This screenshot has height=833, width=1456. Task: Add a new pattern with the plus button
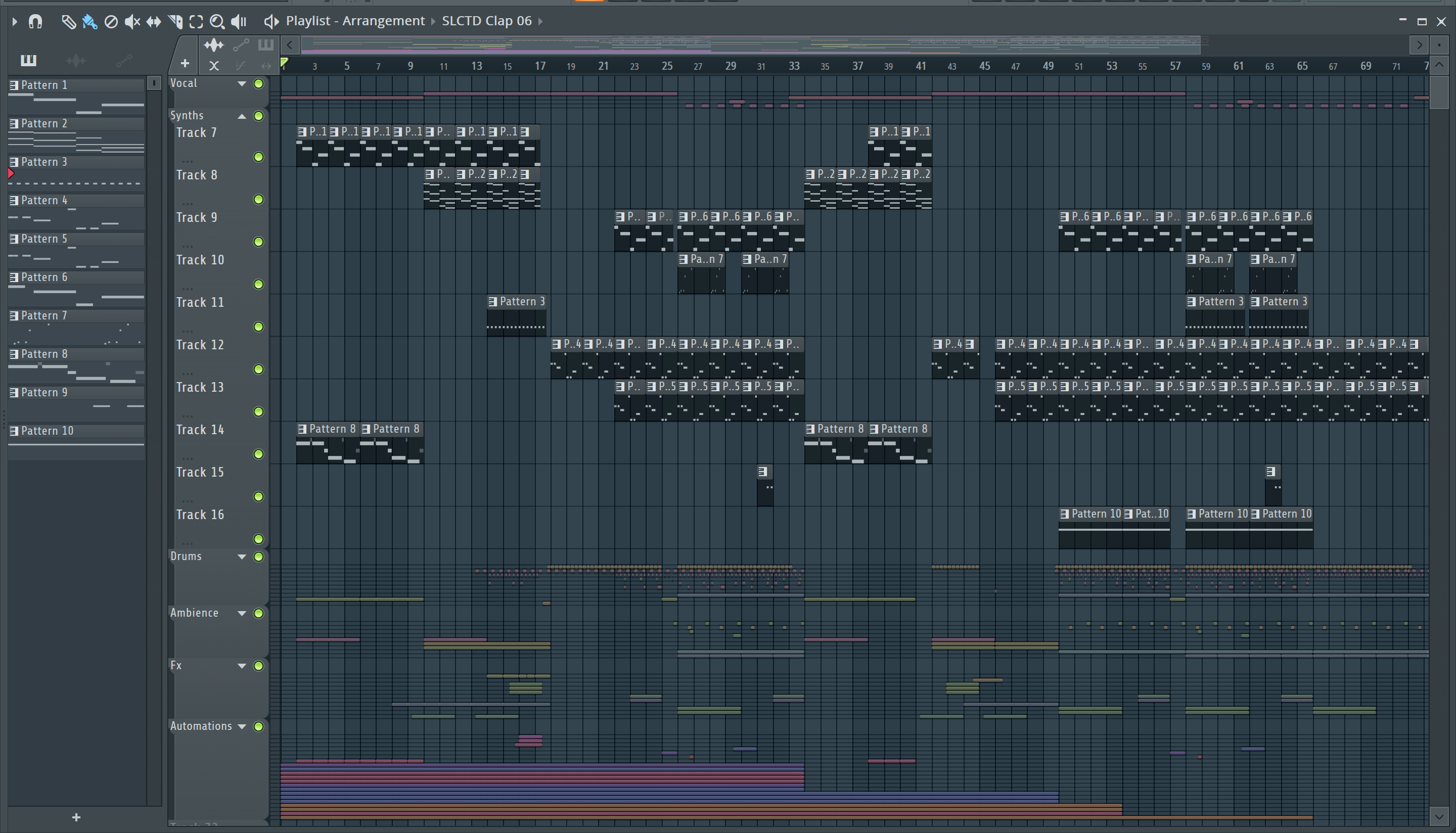[x=76, y=817]
